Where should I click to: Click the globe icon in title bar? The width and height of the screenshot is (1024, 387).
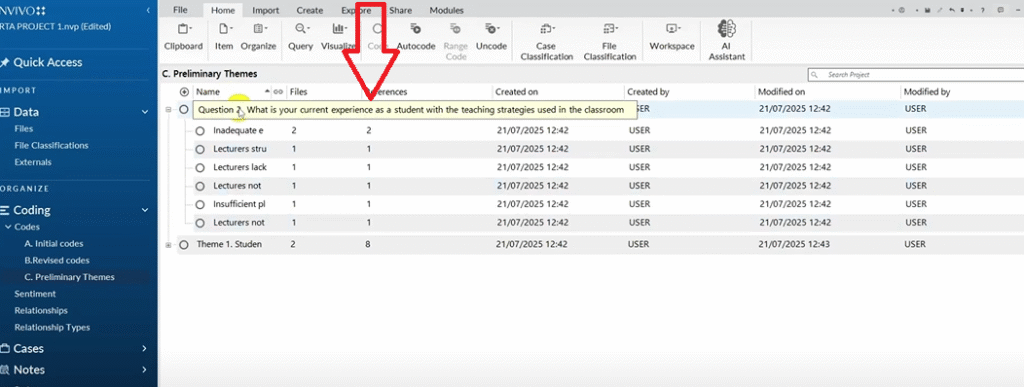(901, 10)
